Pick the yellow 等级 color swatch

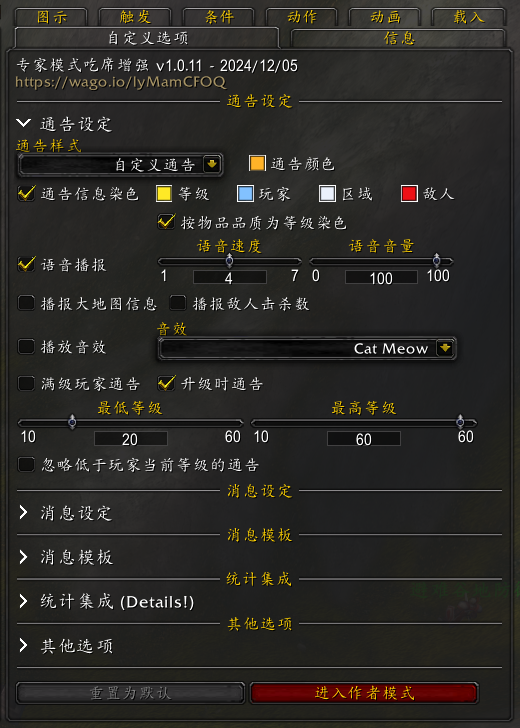pyautogui.click(x=164, y=194)
